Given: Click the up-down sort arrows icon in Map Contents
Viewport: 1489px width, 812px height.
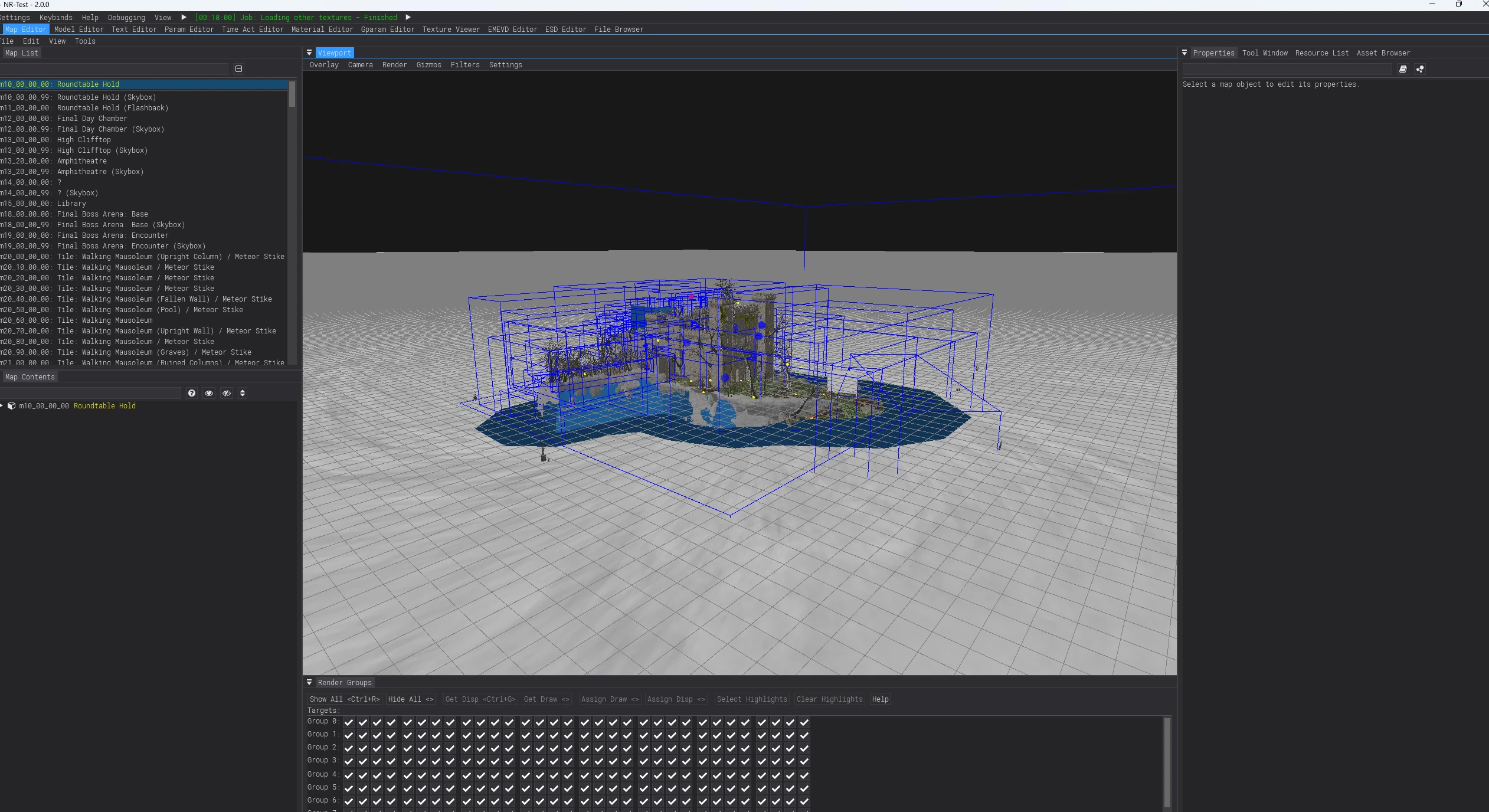Looking at the screenshot, I should pos(243,393).
